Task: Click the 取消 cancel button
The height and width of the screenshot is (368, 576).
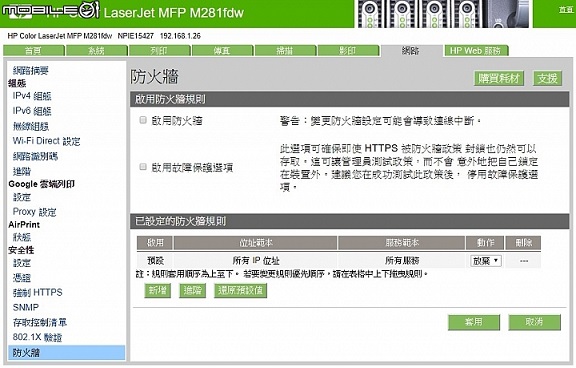Action: (534, 322)
